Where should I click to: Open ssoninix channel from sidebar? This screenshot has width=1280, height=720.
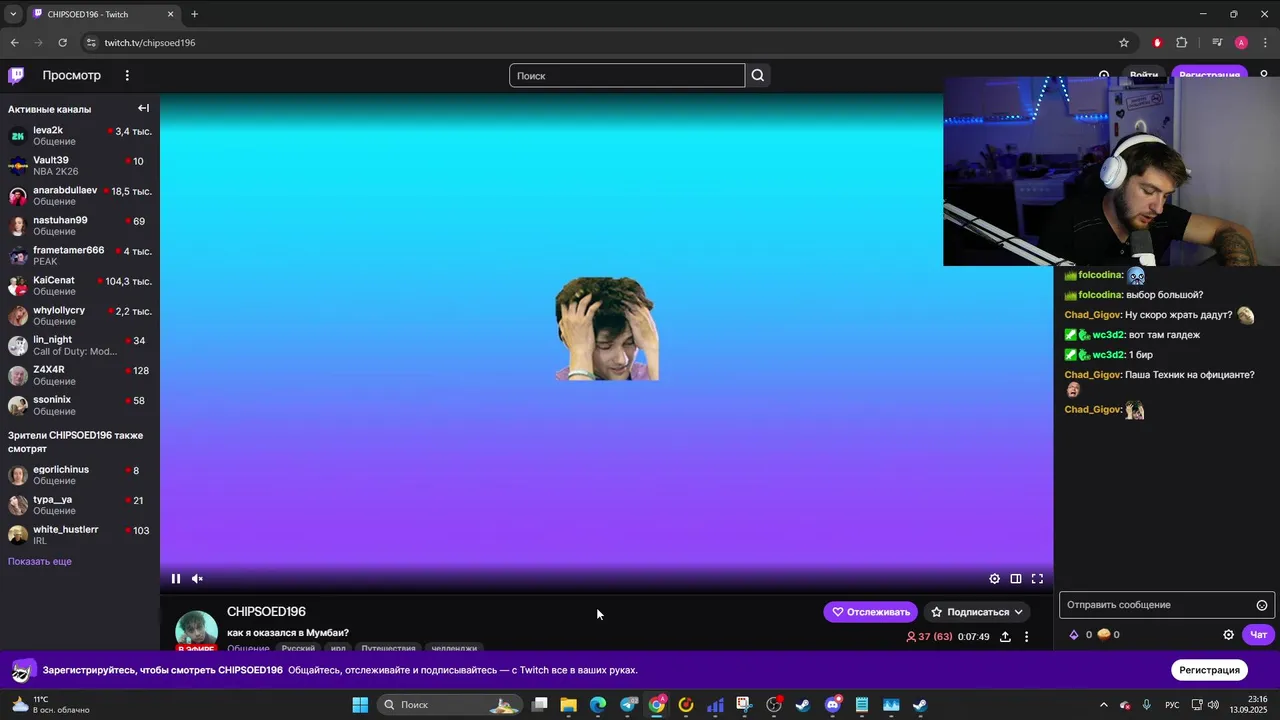pos(80,405)
